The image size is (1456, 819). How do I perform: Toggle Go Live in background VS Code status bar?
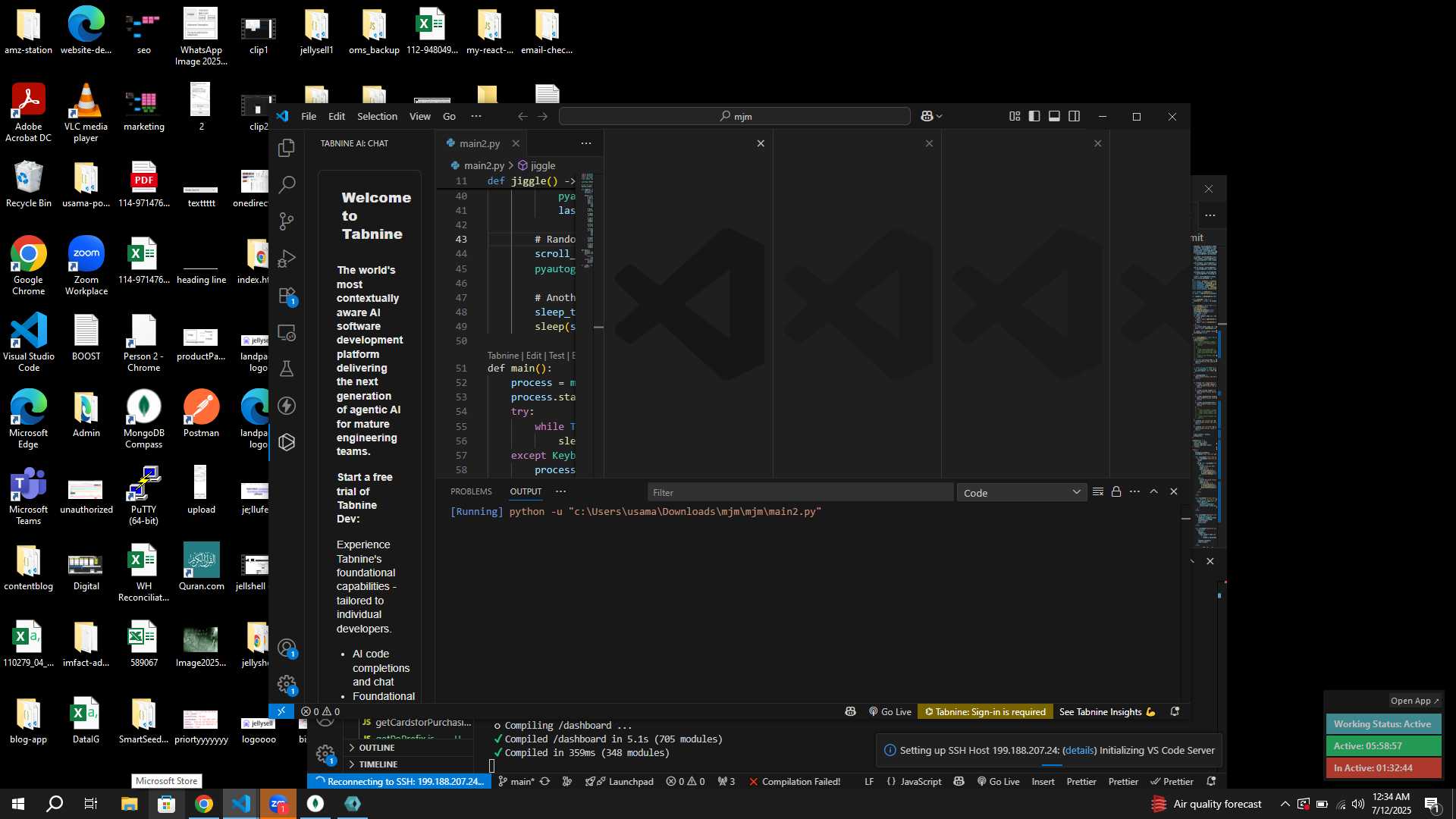point(998,781)
